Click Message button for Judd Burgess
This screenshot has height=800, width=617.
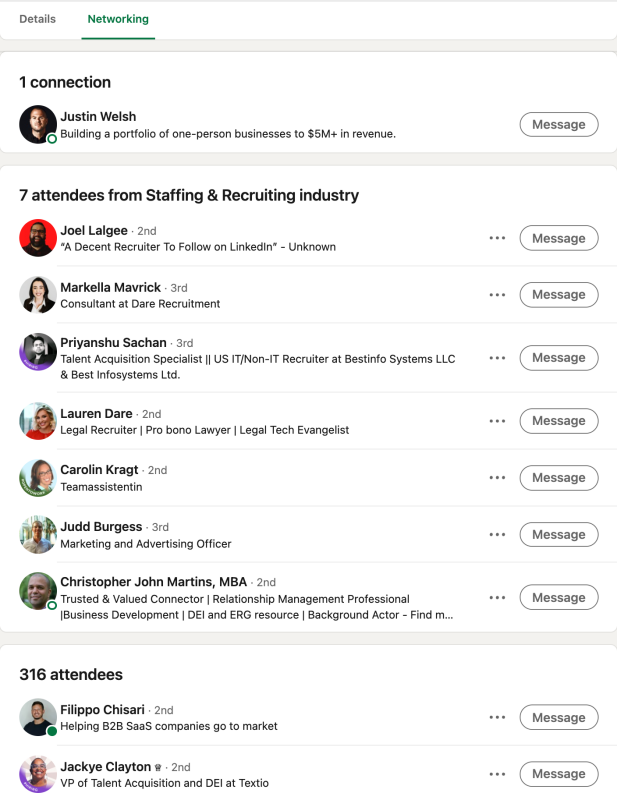click(559, 535)
